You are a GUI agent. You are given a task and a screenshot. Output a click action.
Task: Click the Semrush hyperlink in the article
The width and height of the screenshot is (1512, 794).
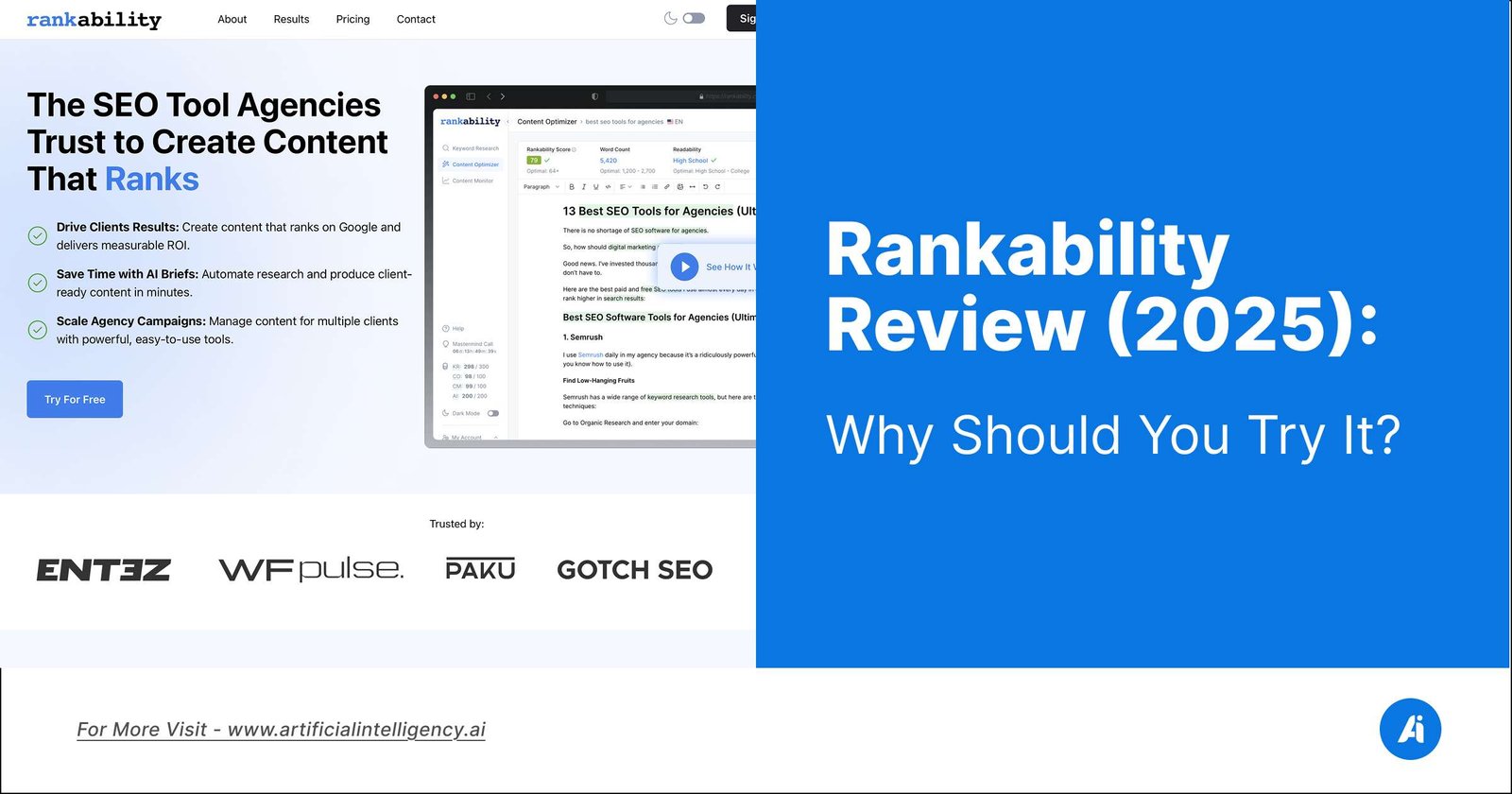click(591, 355)
